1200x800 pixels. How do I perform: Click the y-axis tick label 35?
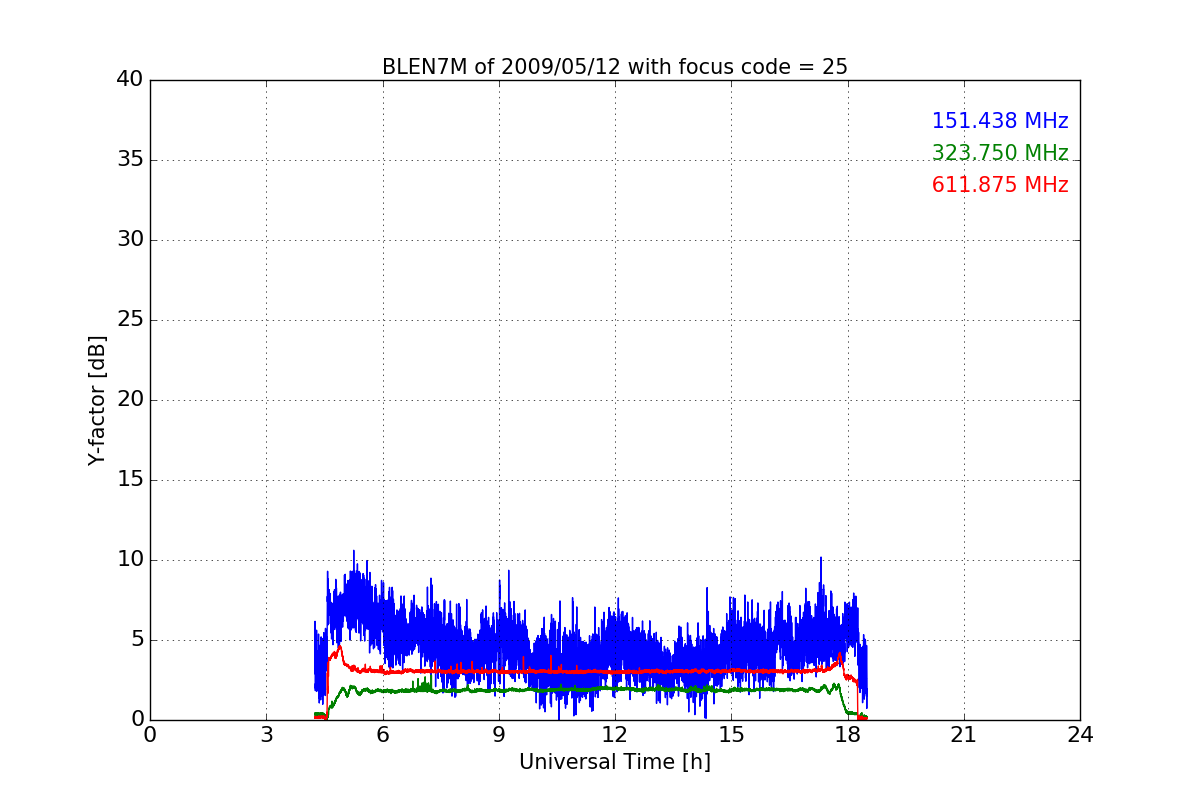coord(129,160)
